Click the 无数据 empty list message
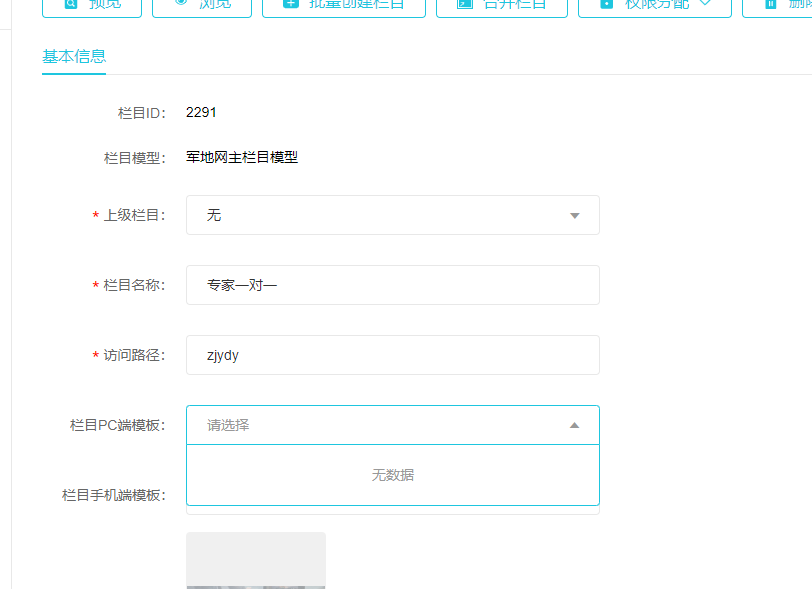The image size is (812, 589). pyautogui.click(x=393, y=475)
